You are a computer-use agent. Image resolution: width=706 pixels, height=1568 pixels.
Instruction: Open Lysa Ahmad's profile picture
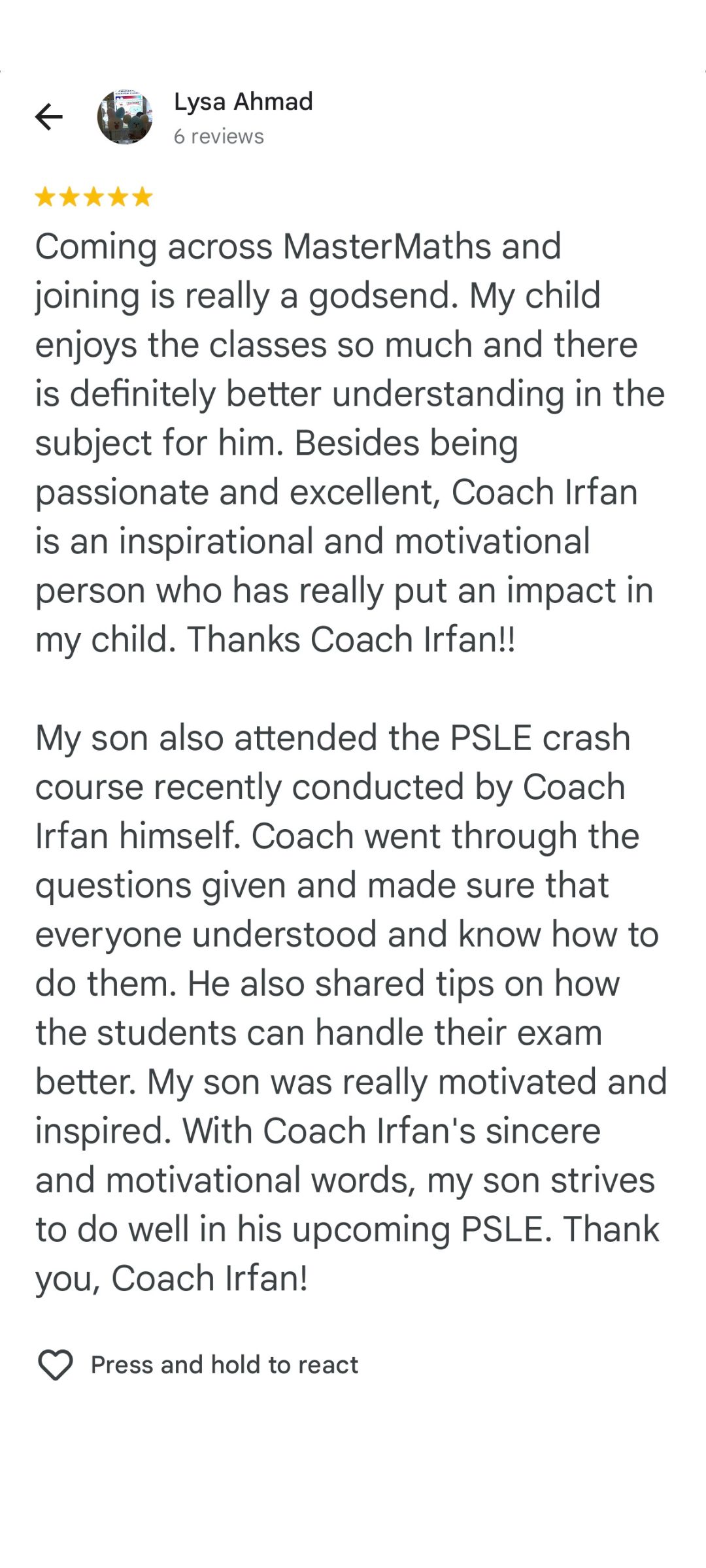[125, 117]
